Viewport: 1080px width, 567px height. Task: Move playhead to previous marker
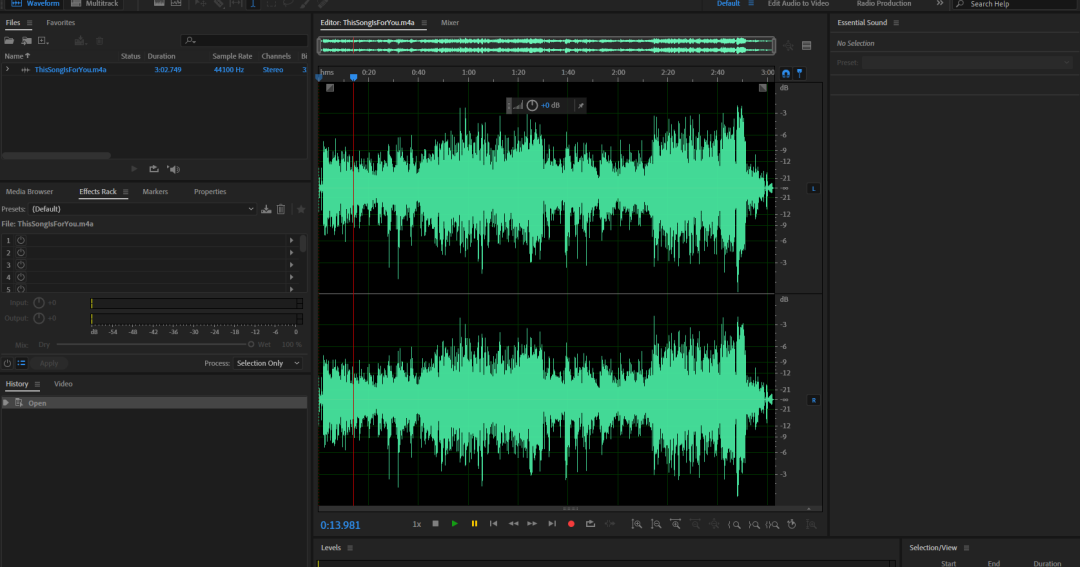(493, 524)
